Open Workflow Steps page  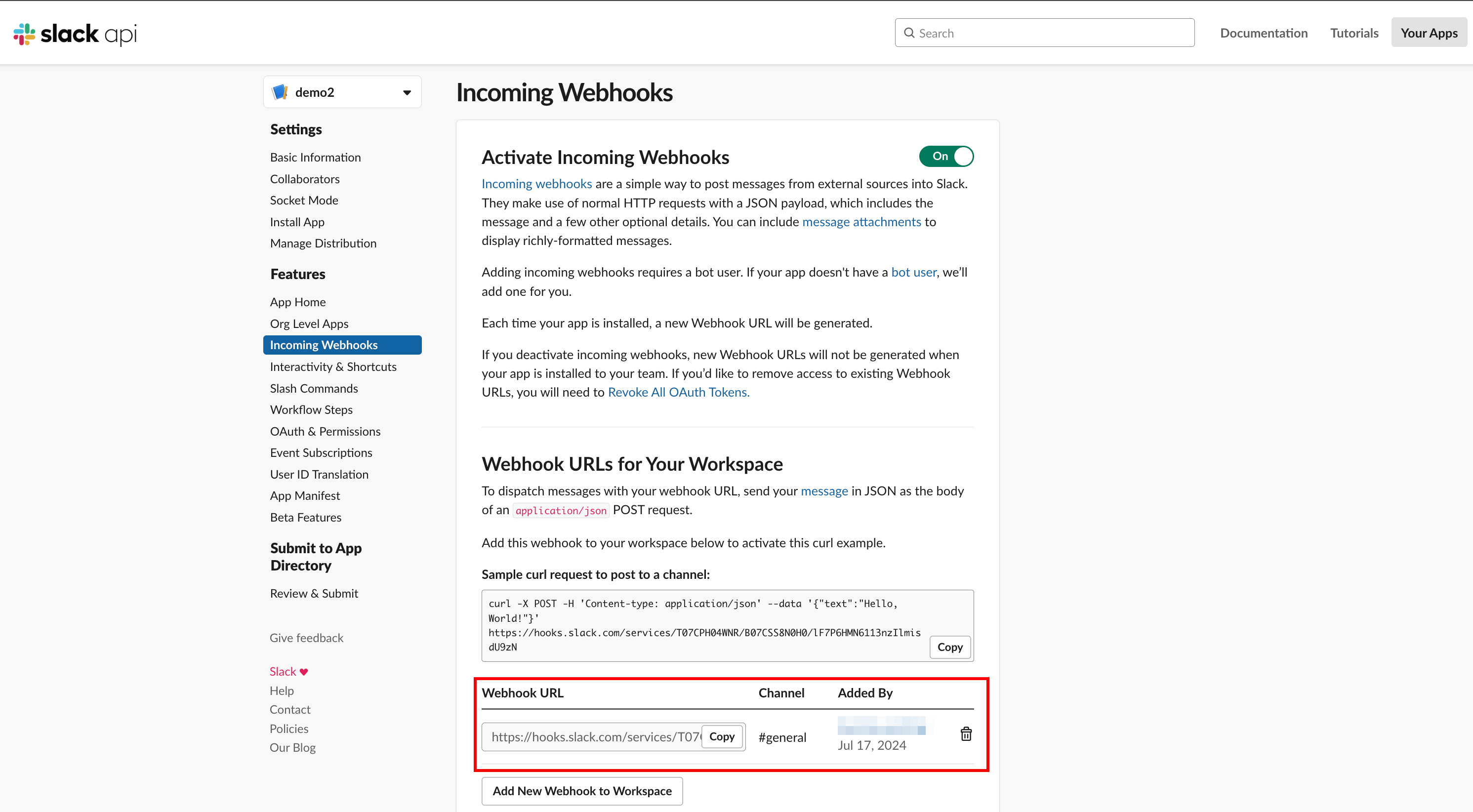pyautogui.click(x=311, y=409)
